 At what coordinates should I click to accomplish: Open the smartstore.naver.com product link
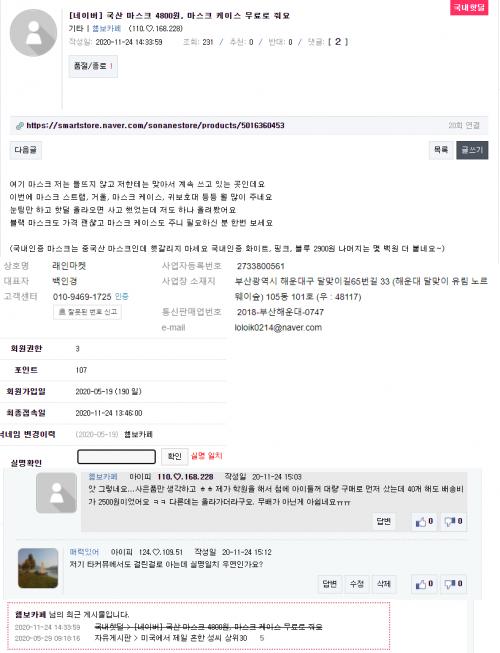tap(155, 125)
